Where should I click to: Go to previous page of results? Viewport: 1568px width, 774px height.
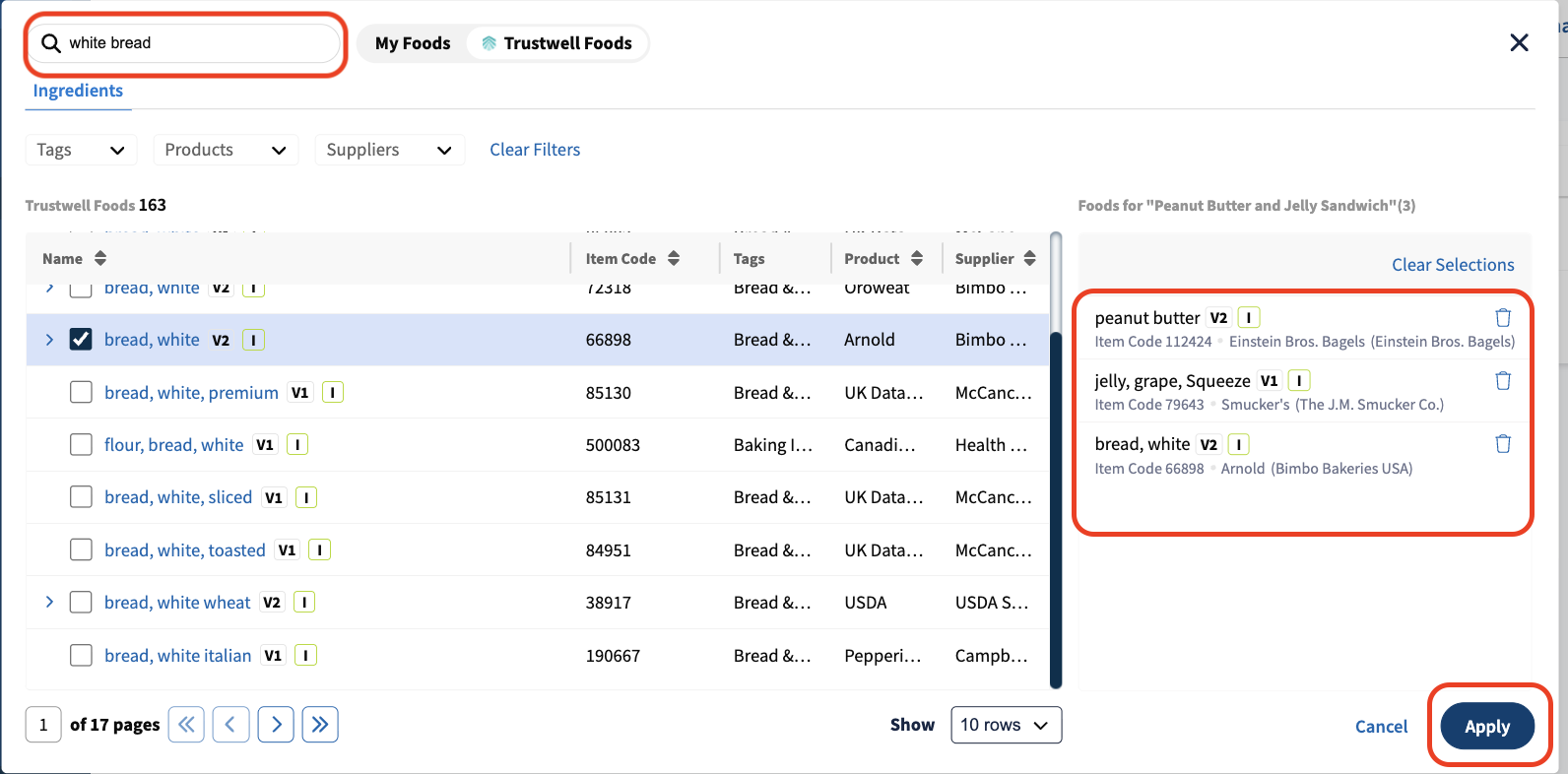[x=230, y=725]
